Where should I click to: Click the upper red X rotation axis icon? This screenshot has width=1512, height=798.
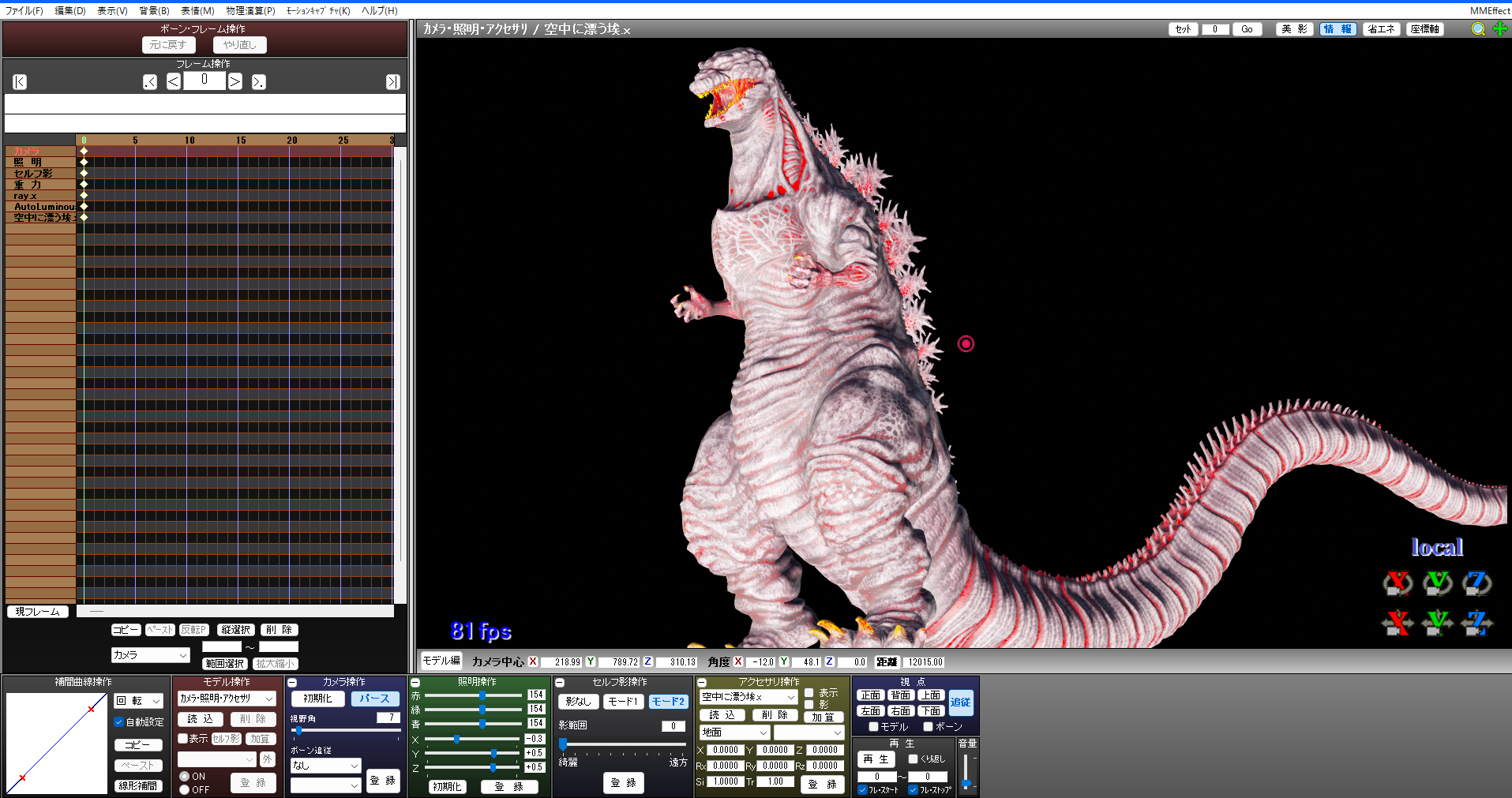pyautogui.click(x=1398, y=583)
